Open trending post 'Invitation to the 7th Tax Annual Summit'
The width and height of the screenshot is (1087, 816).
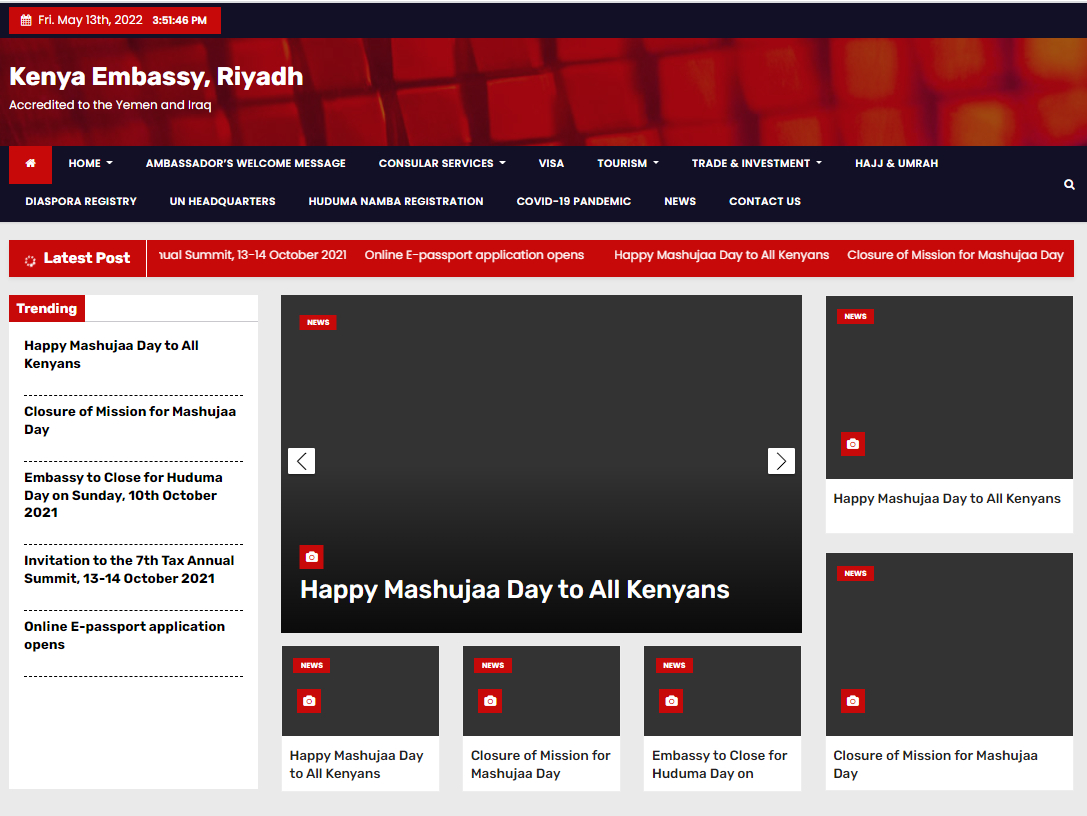coord(129,569)
